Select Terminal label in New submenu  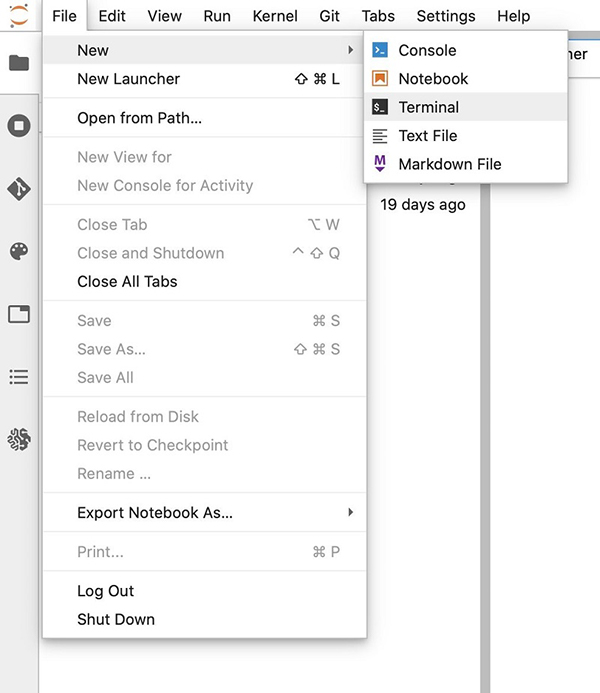tap(429, 107)
